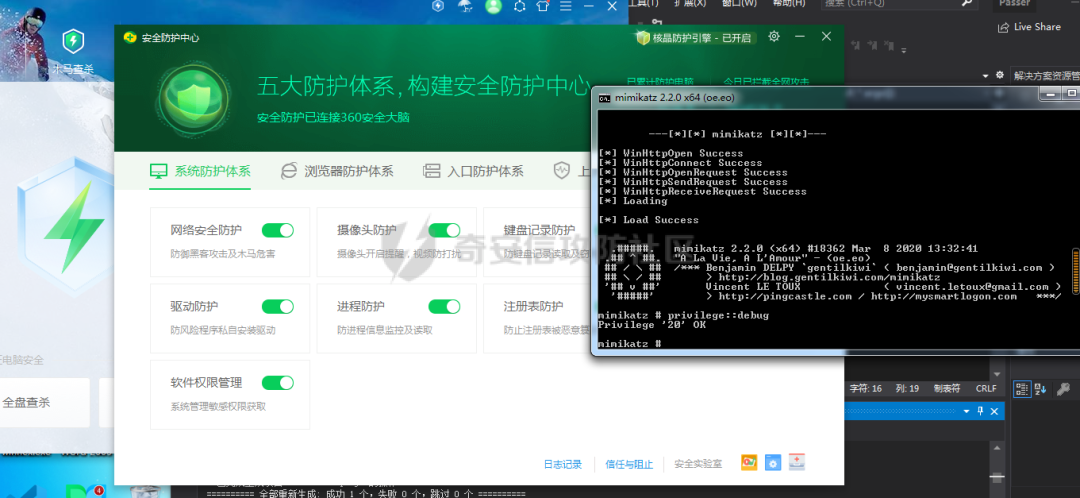Click the mimikatz console title bar icon
This screenshot has height=498, width=1080.
tap(604, 98)
